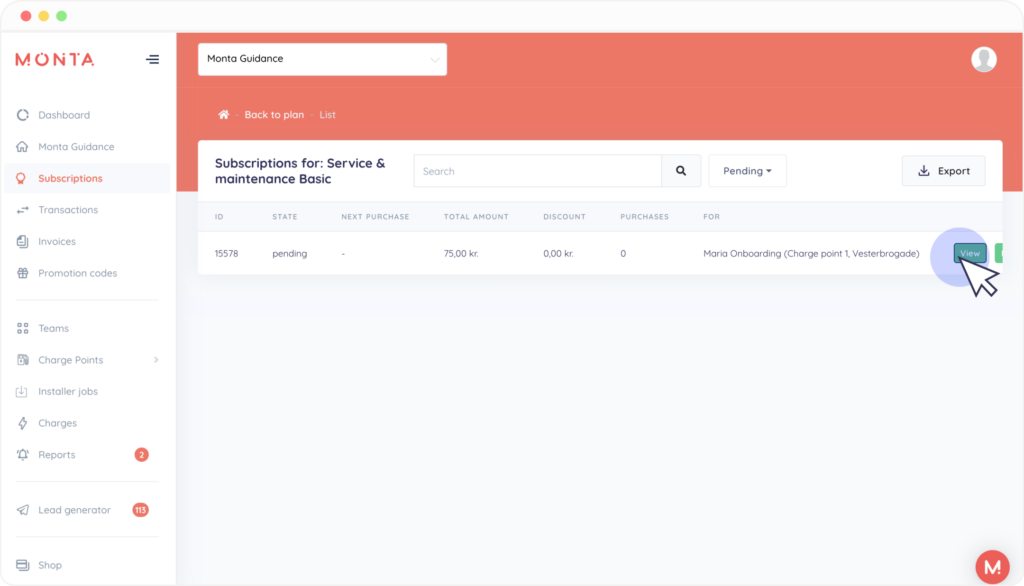The width and height of the screenshot is (1024, 586).
Task: Click the Total Amount column header
Action: [x=476, y=217]
